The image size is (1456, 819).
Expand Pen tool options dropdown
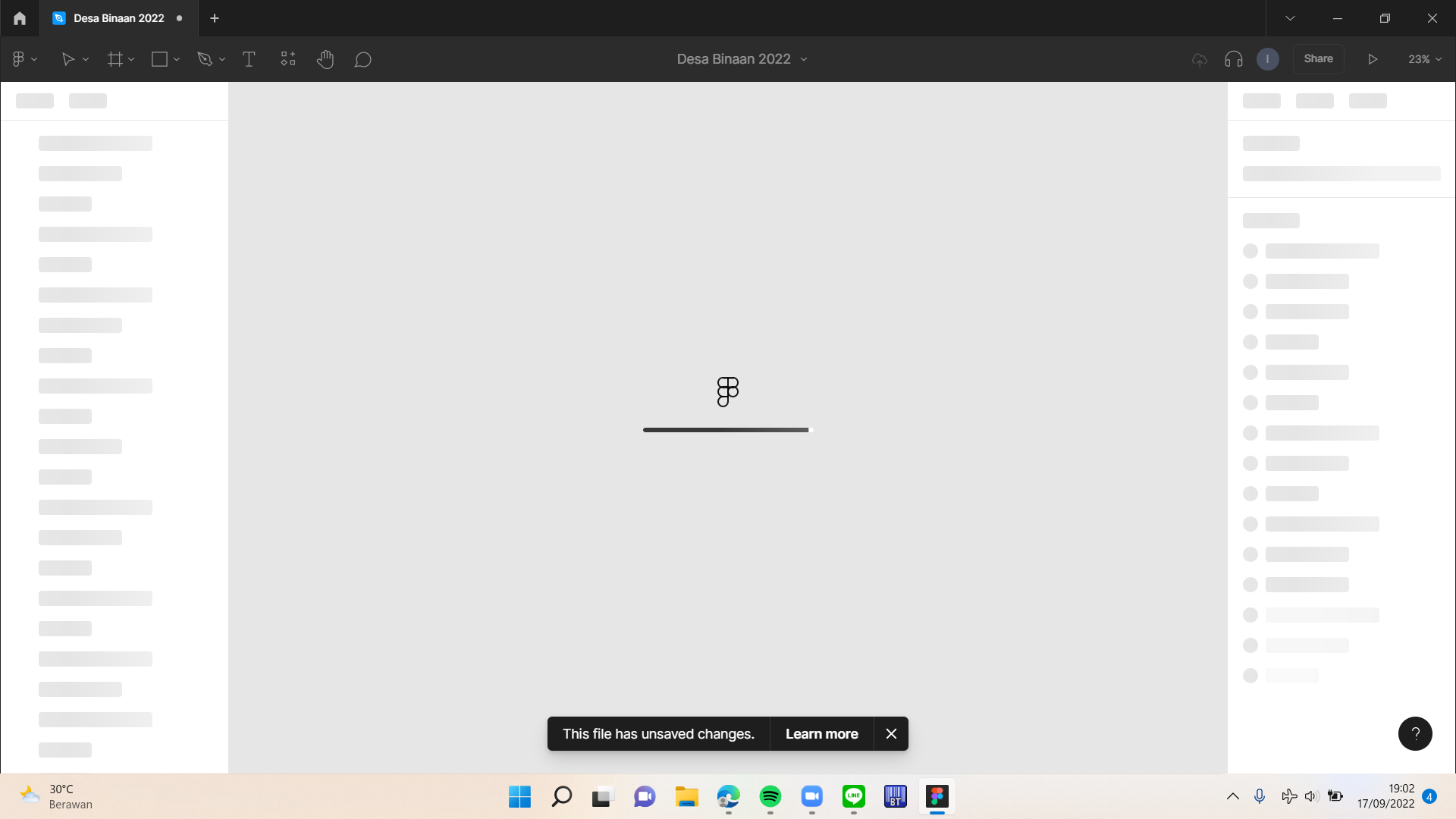(222, 59)
